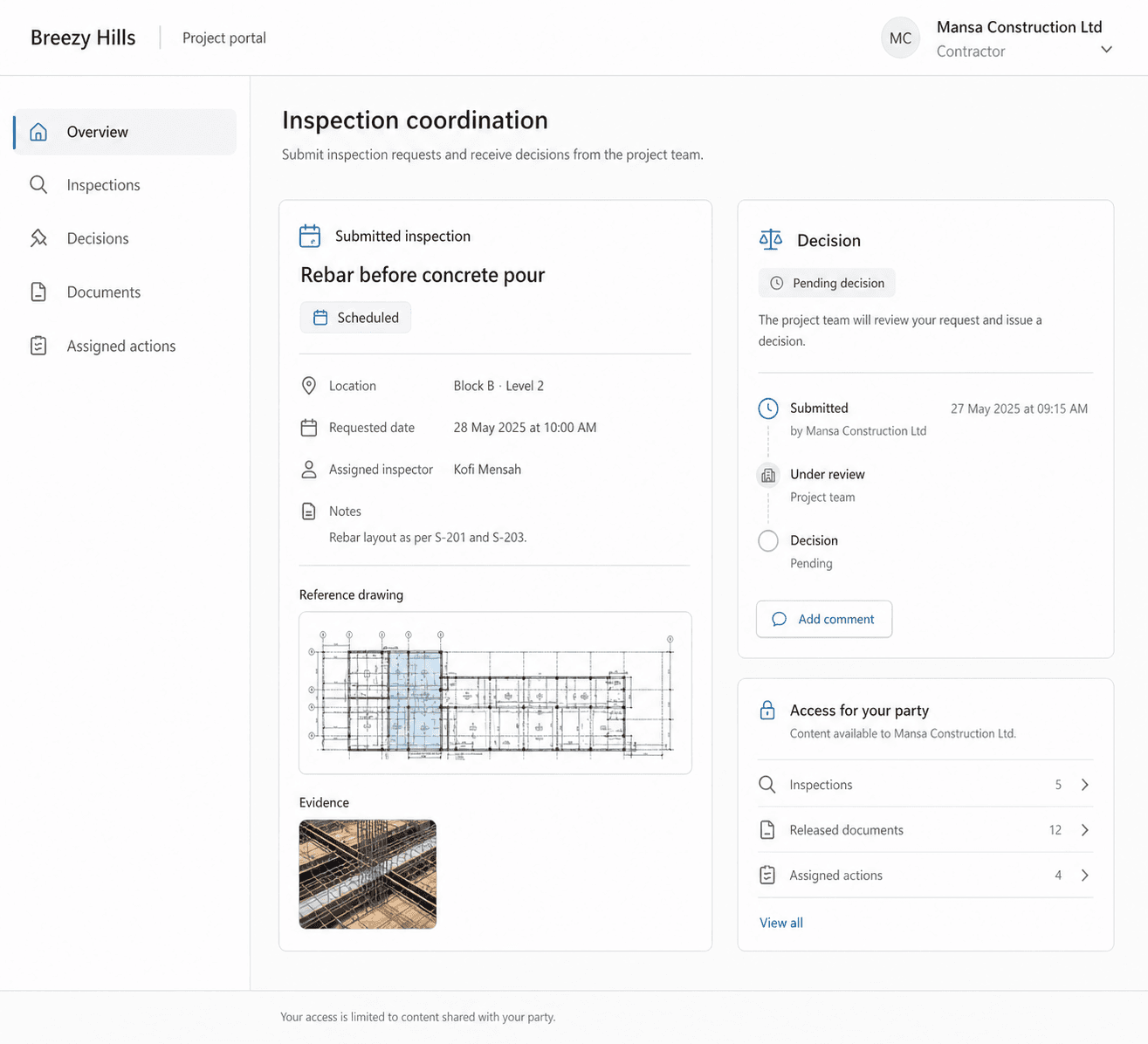This screenshot has width=1148, height=1044.
Task: Open the rebar evidence photo thumbnail
Action: click(368, 874)
